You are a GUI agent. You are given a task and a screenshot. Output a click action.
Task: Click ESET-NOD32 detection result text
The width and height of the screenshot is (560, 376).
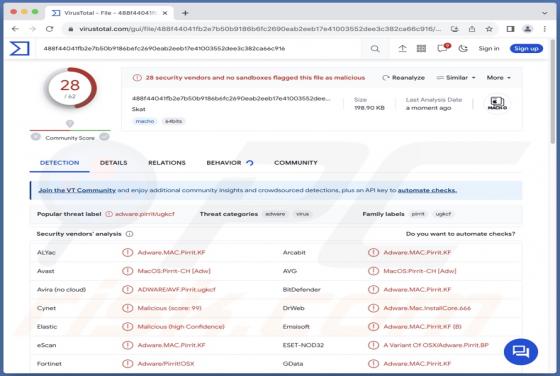(x=436, y=345)
